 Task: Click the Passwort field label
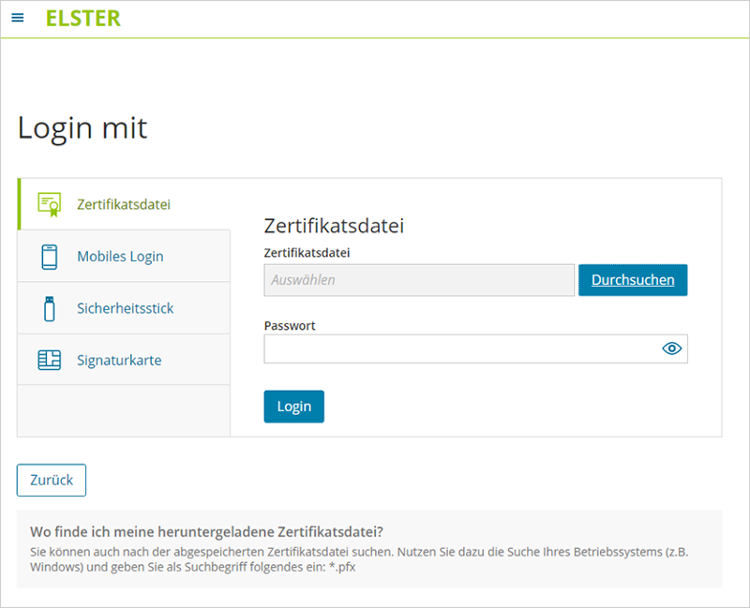click(288, 326)
